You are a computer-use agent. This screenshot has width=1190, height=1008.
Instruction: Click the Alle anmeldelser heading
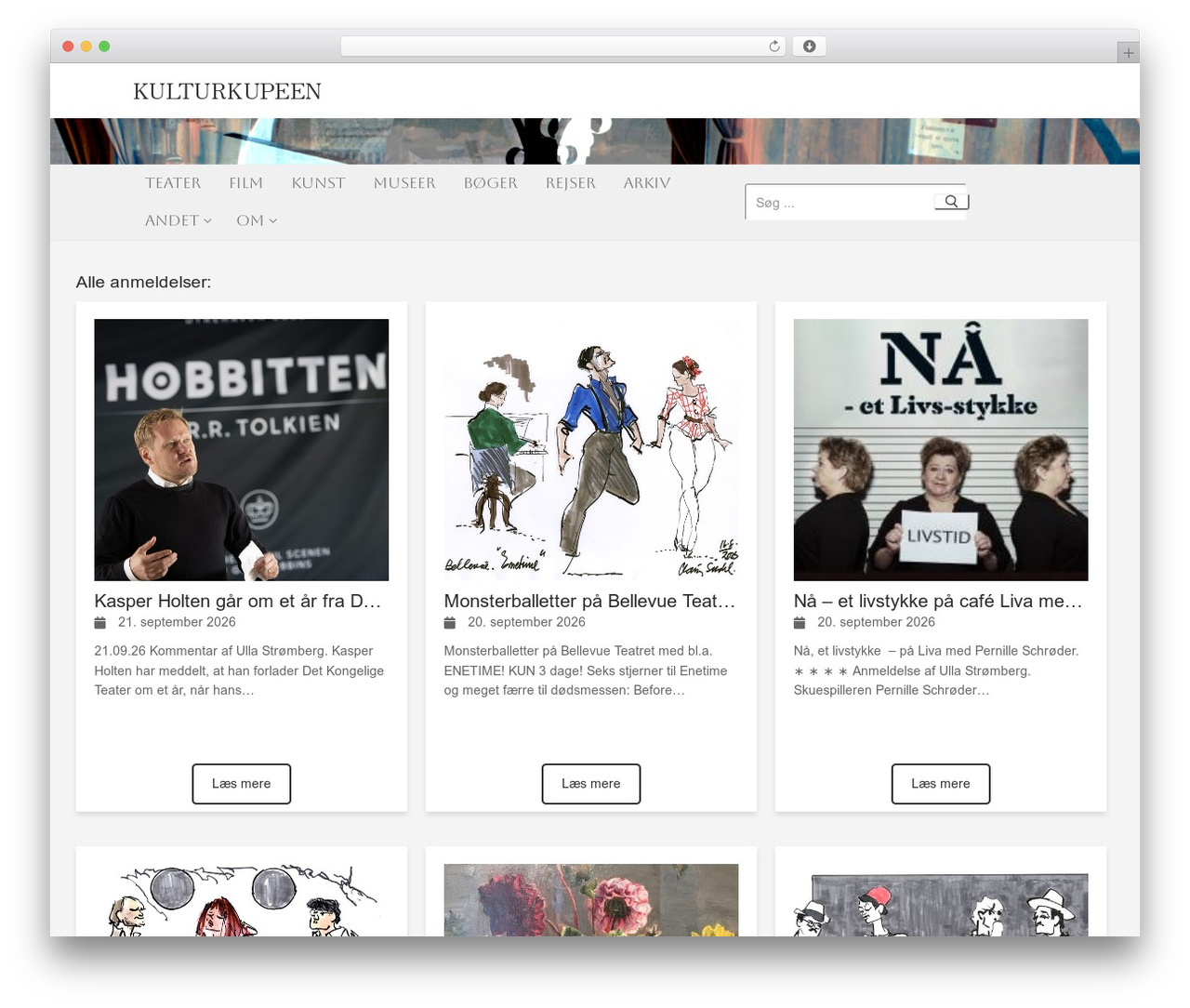(144, 282)
